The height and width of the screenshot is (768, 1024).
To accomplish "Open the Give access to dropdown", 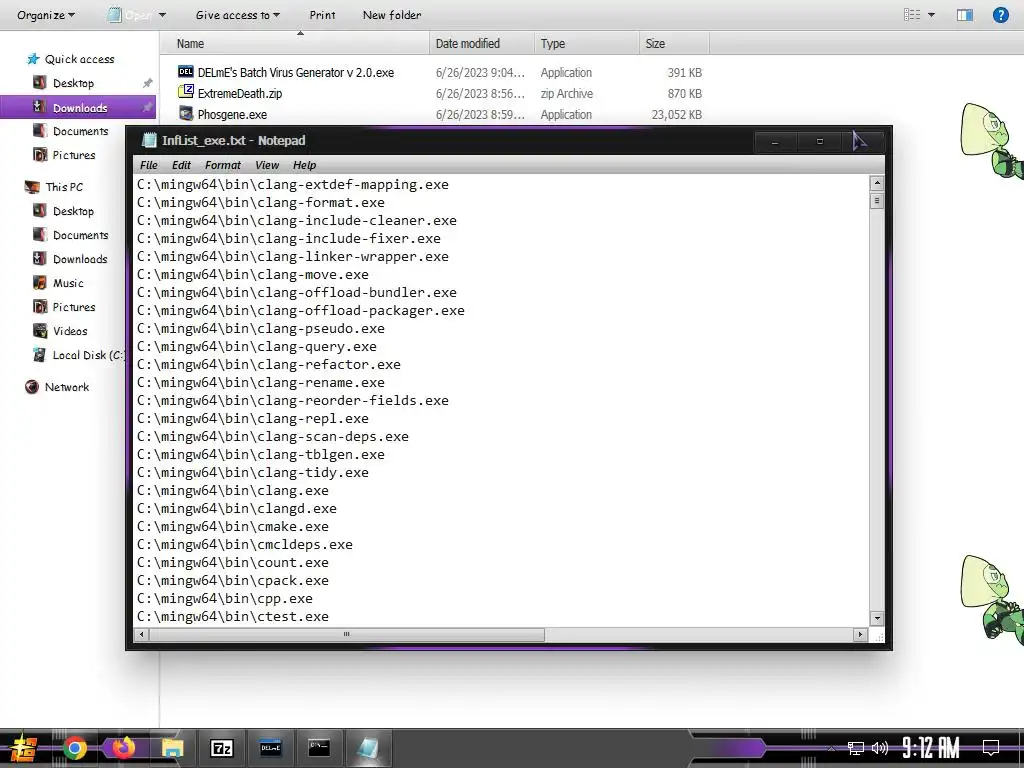I will [238, 15].
